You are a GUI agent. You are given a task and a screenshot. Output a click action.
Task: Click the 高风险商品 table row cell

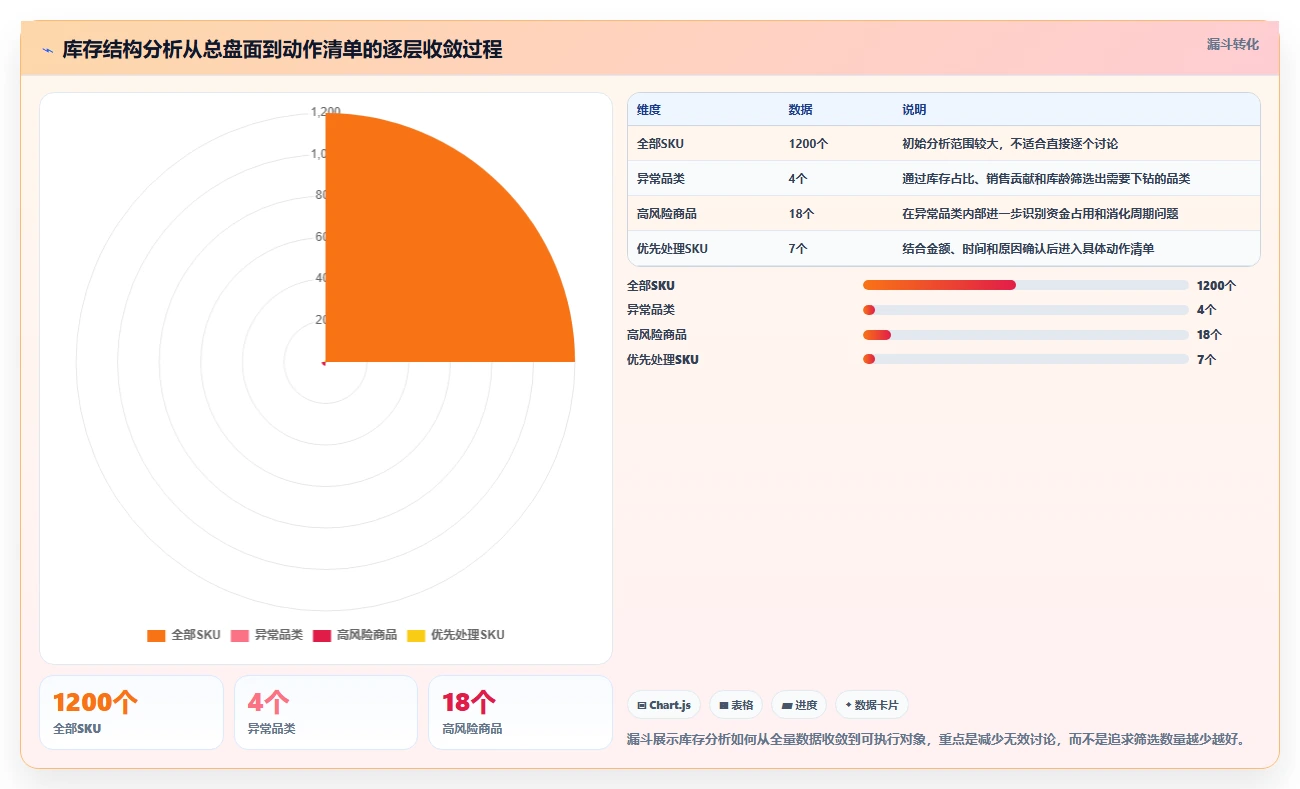tap(667, 214)
